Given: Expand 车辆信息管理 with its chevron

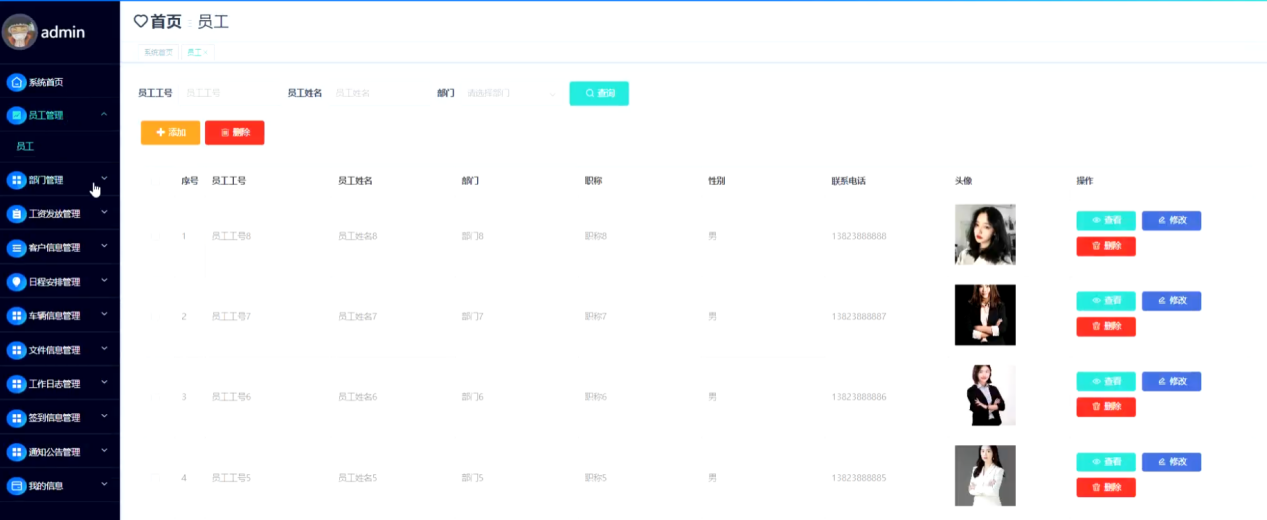Looking at the screenshot, I should point(104,315).
